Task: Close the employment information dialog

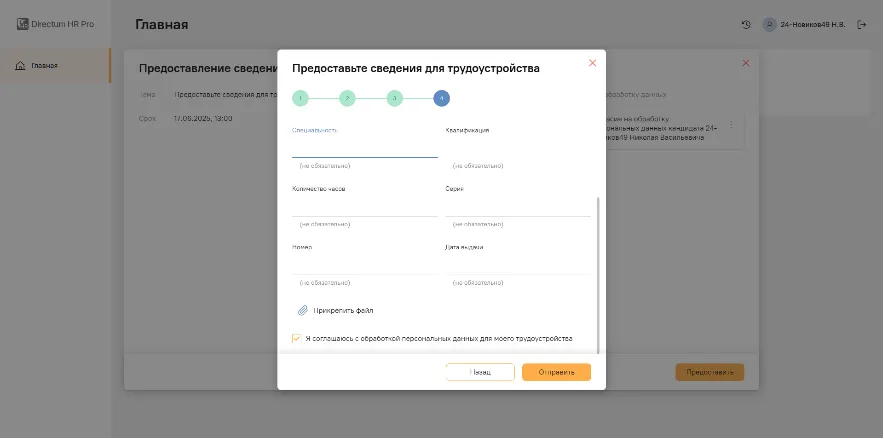Action: coord(592,63)
